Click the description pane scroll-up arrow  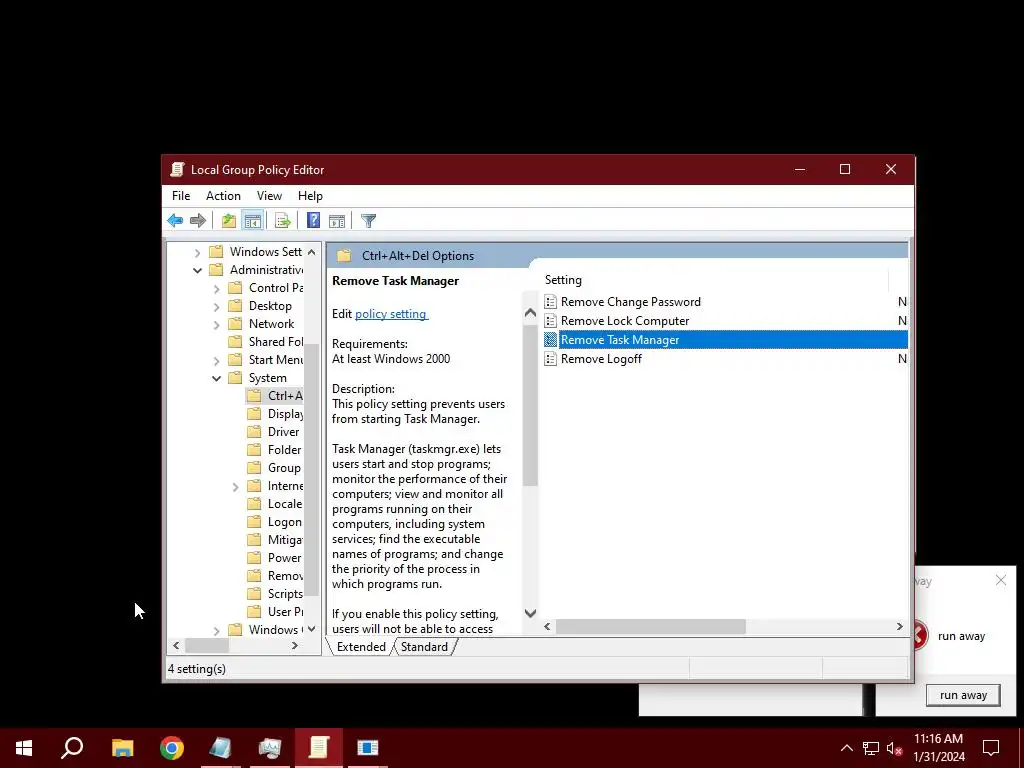tap(530, 313)
